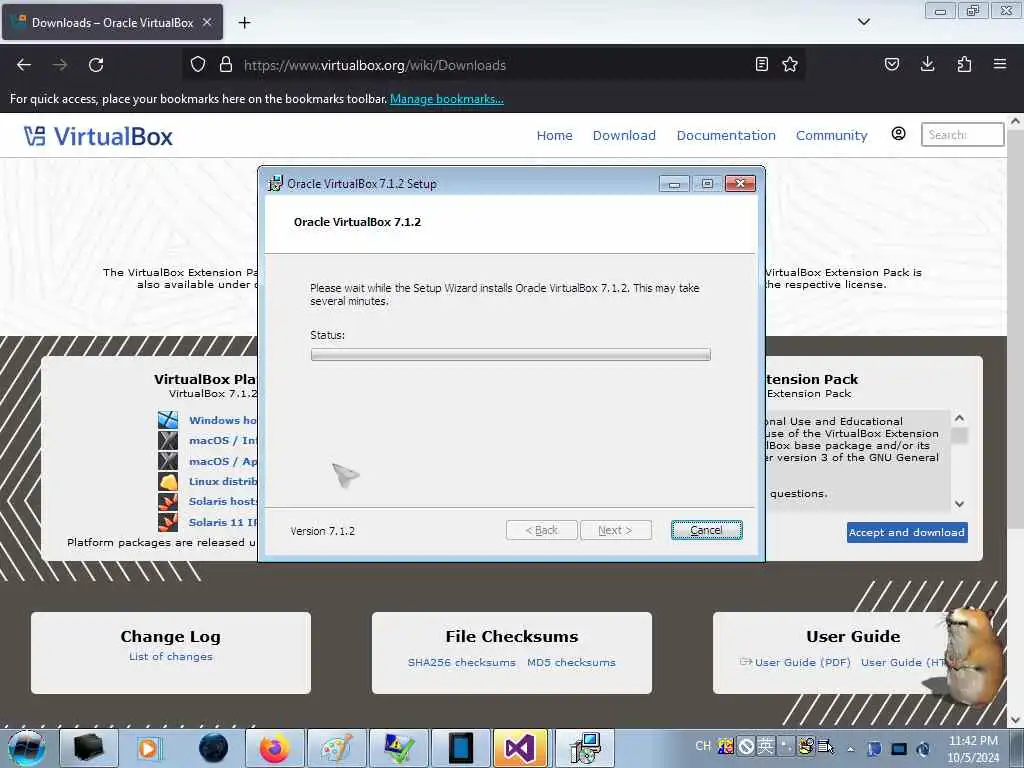Click the Solaris hosts package icon

pyautogui.click(x=168, y=502)
